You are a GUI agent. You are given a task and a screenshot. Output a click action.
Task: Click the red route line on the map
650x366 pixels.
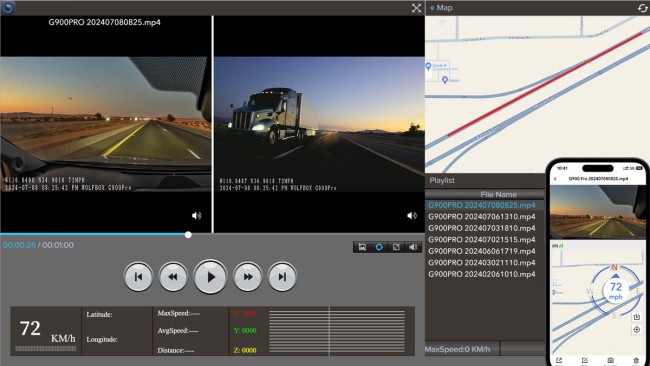[x=546, y=84]
